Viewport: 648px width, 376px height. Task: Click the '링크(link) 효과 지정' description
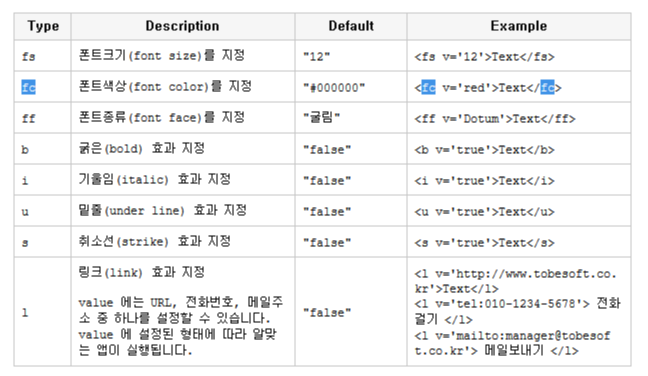[142, 272]
